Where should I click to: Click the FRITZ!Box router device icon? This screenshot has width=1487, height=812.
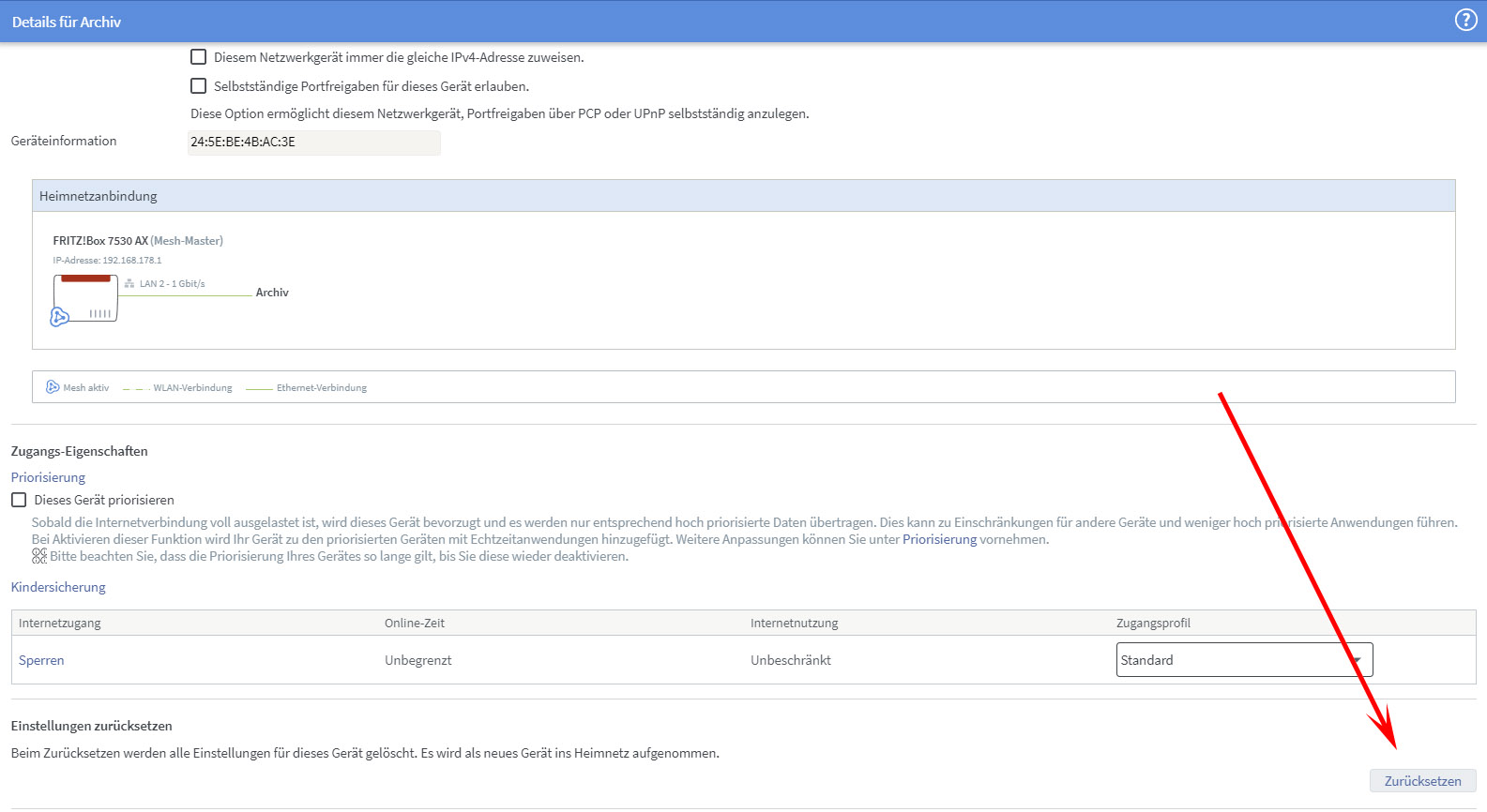85,298
